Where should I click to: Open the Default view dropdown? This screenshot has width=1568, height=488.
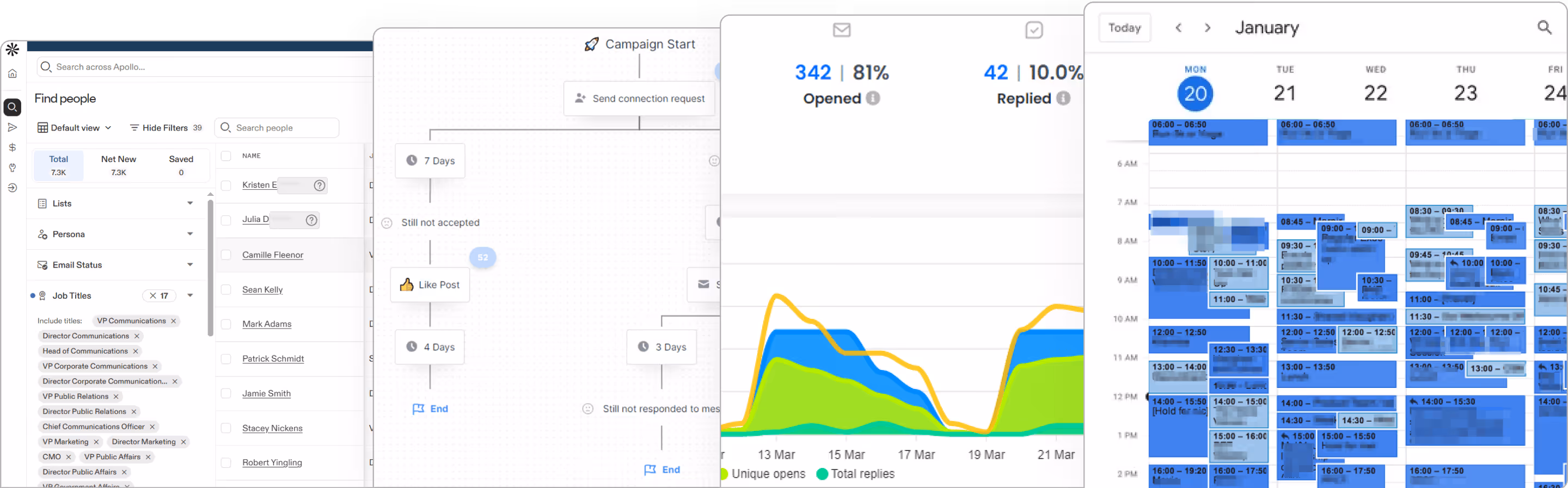(75, 128)
